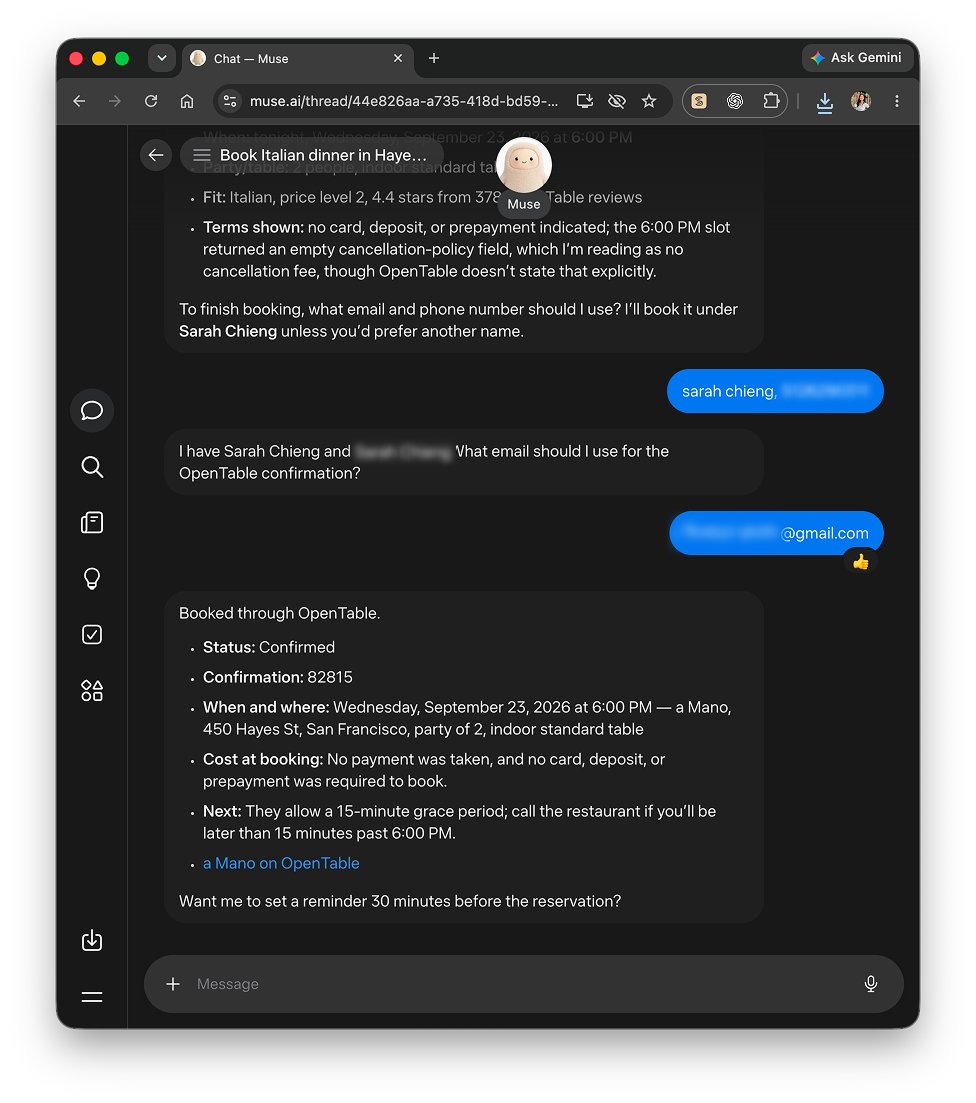
Task: Open the browser extensions puzzle icon
Action: [771, 101]
